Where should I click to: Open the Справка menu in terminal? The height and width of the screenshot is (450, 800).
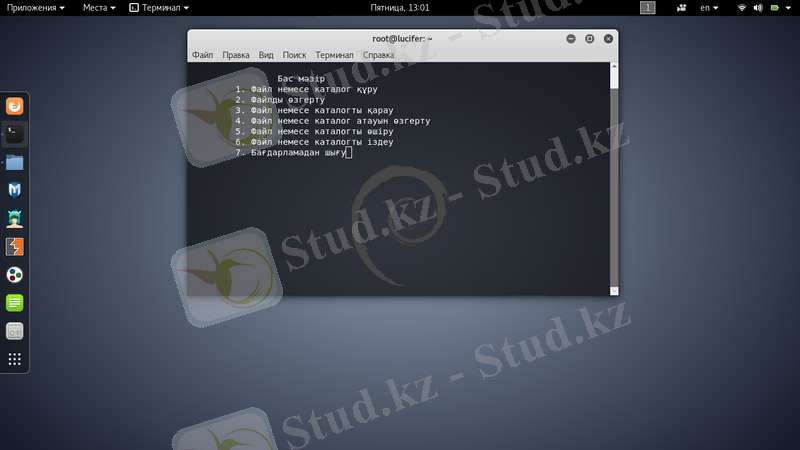coord(378,55)
